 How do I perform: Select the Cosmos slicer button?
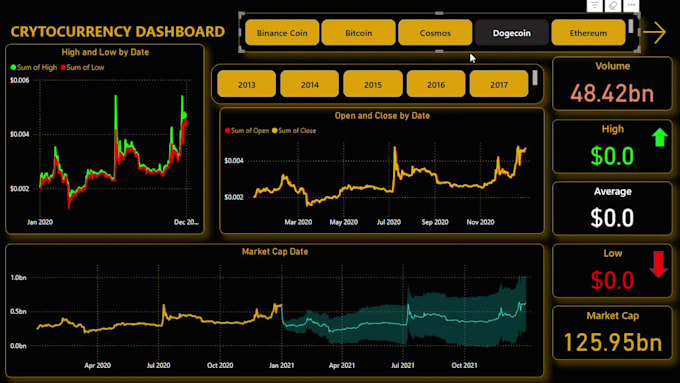click(x=435, y=33)
